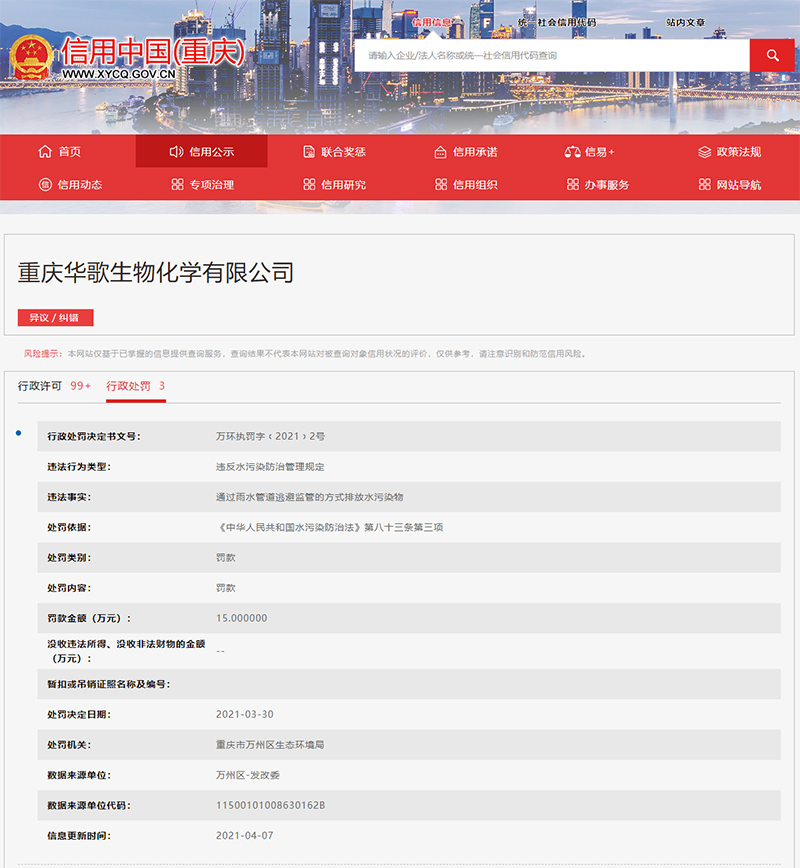
Task: Click the 异议 / 纠错 button
Action: click(55, 318)
